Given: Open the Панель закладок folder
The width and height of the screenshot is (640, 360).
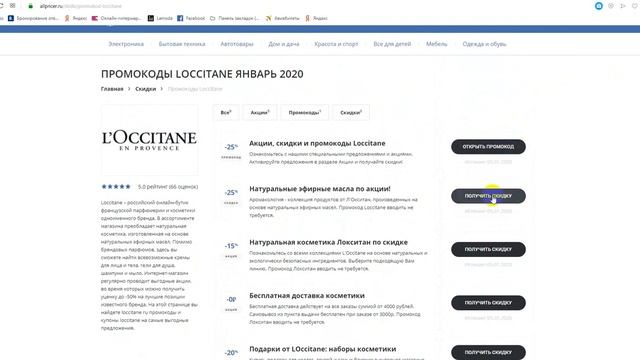Looking at the screenshot, I should tap(234, 18).
